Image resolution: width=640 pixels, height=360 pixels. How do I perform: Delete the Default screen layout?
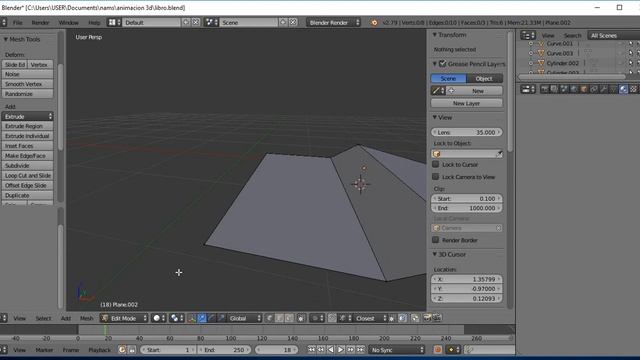tap(196, 22)
